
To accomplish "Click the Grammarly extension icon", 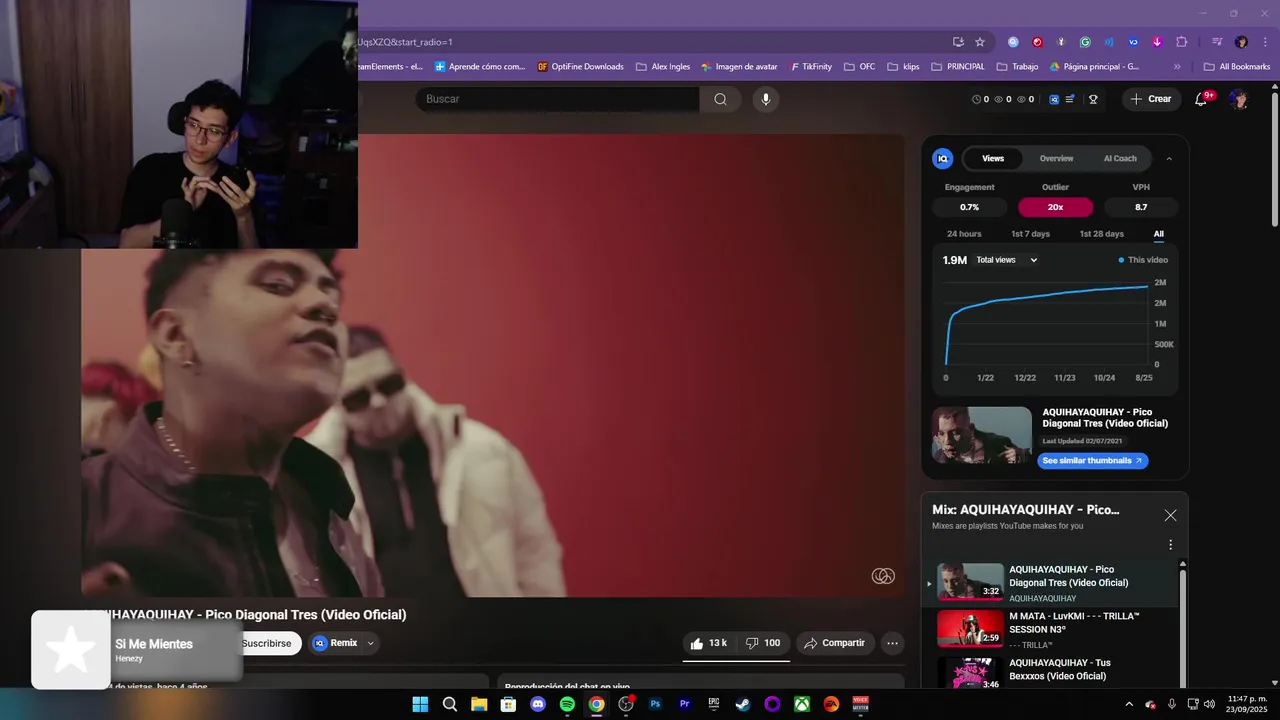I will (1085, 42).
